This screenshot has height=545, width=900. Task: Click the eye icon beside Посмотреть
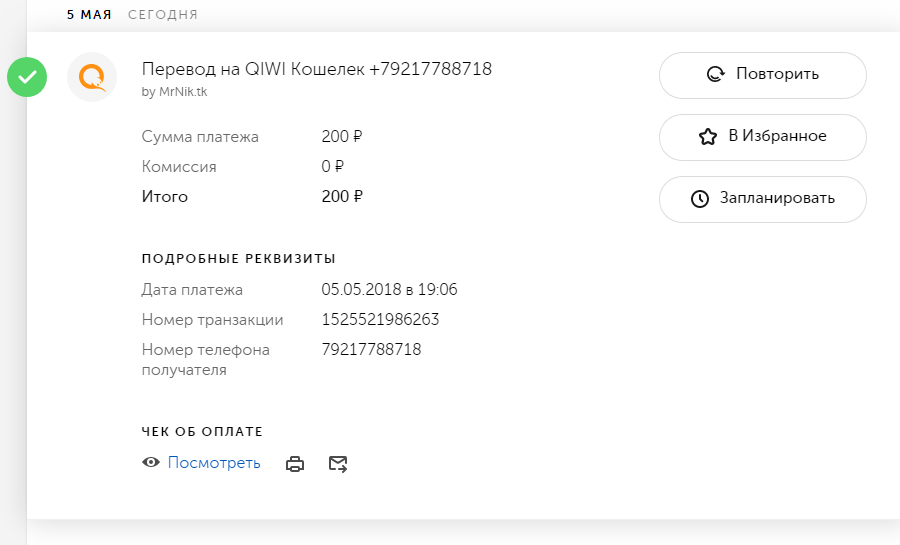(x=151, y=463)
